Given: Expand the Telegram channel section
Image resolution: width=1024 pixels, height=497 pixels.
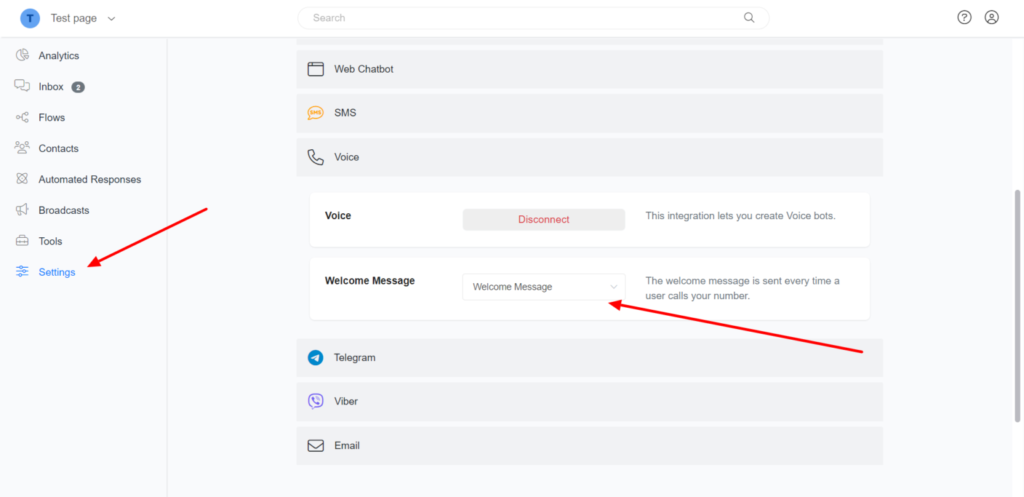Looking at the screenshot, I should coord(590,358).
